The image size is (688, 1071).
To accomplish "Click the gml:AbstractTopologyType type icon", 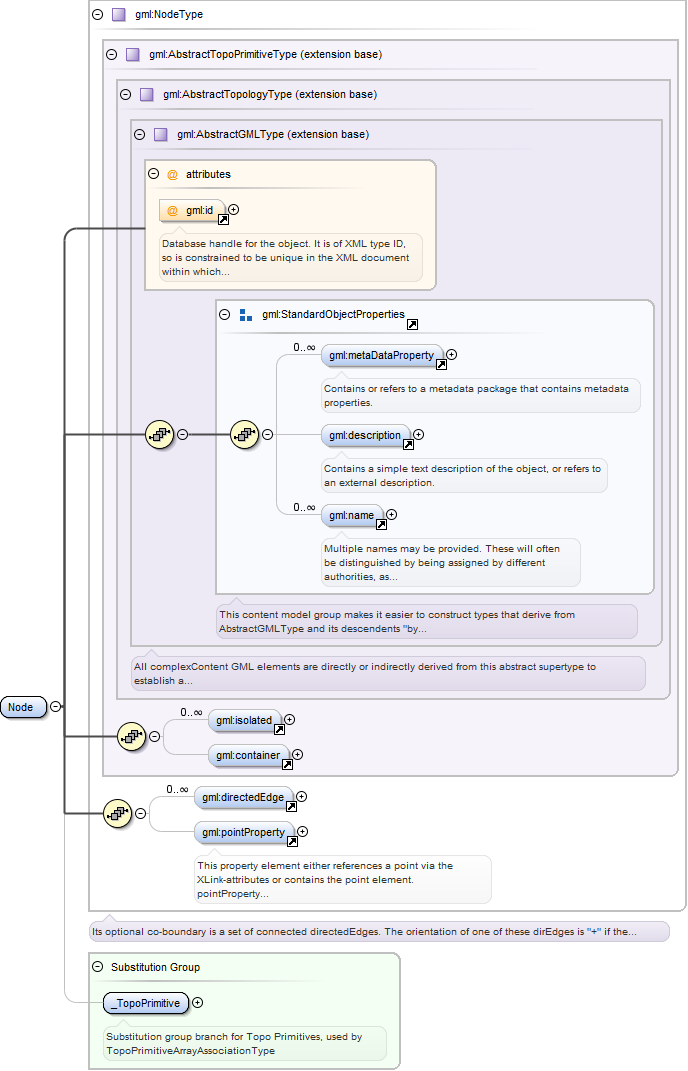I will pos(147,94).
